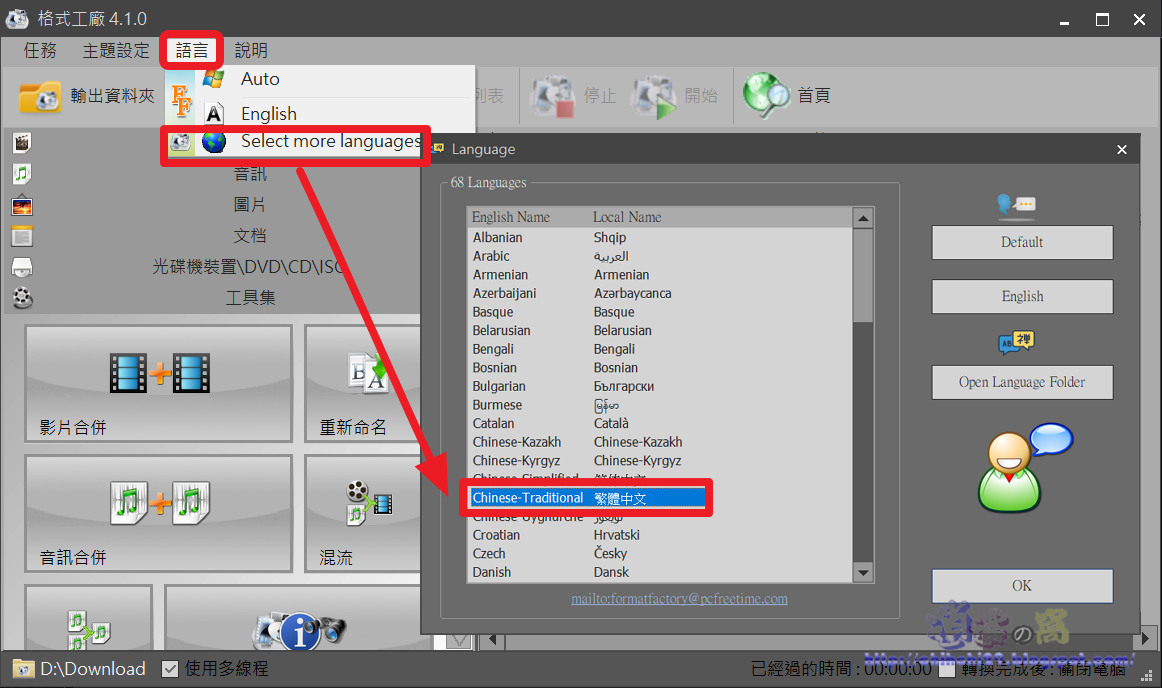Open the 重新命名 rename tool
The image size is (1162, 688).
coord(363,383)
